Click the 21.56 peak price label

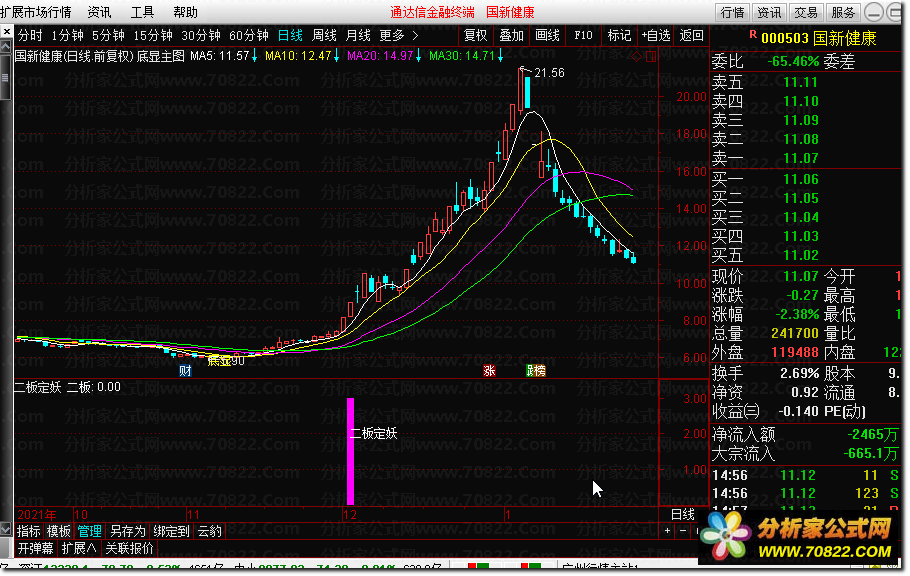(549, 73)
